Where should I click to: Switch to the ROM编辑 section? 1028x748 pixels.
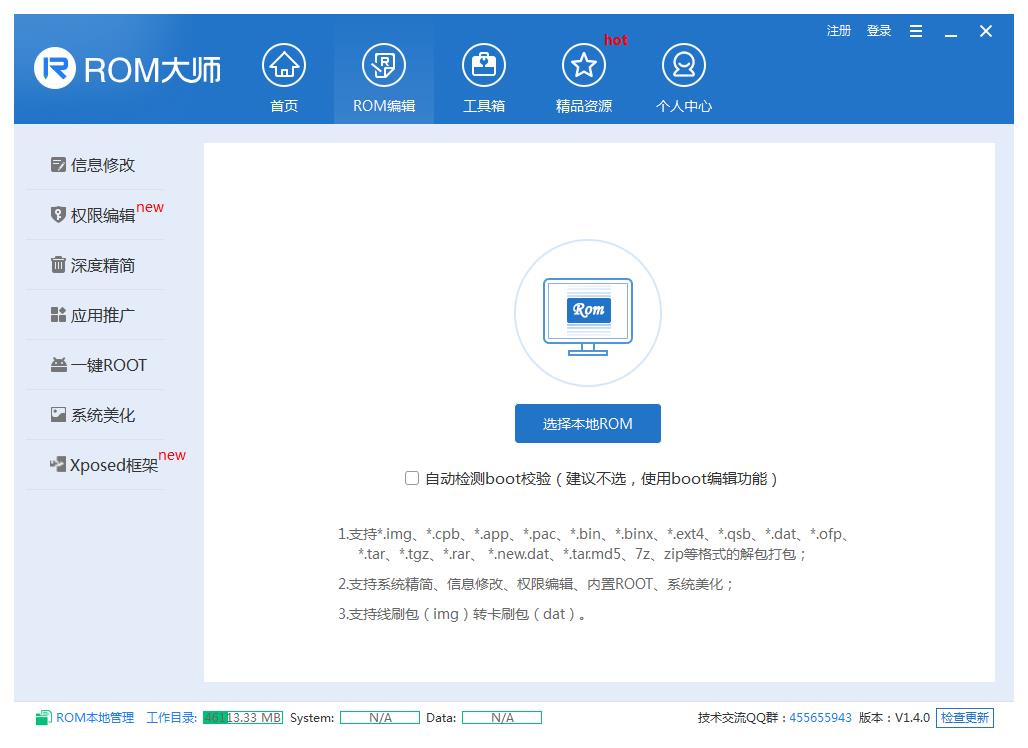tap(383, 75)
